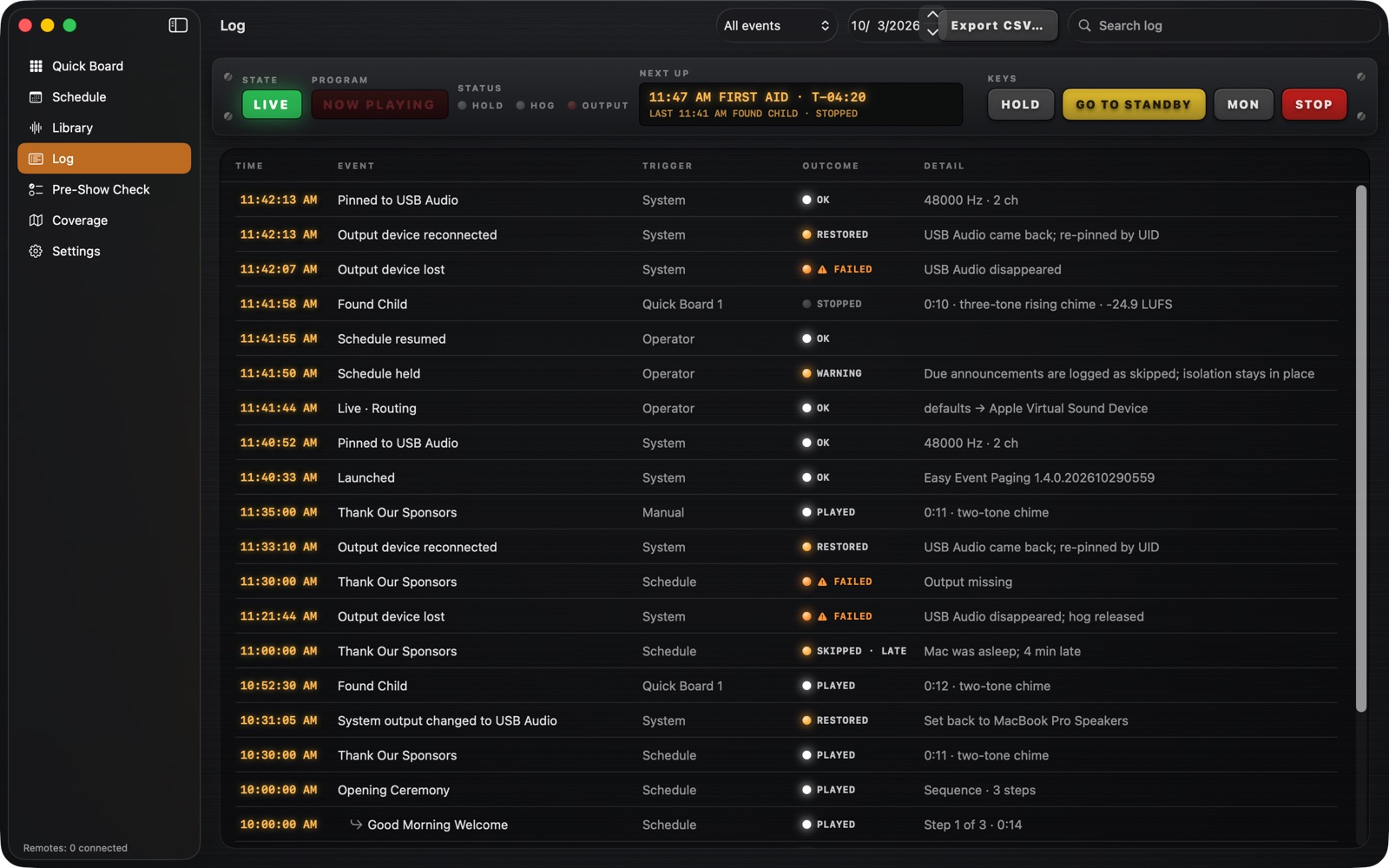Click the Settings gear icon

click(x=36, y=251)
